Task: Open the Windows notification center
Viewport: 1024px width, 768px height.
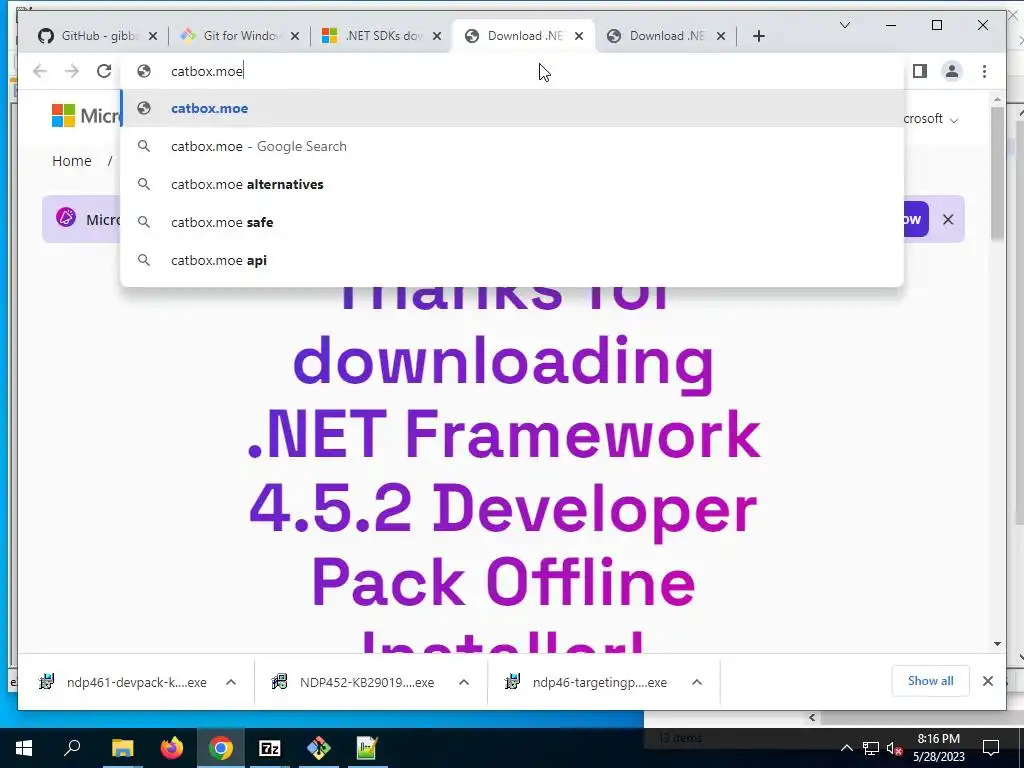Action: point(991,748)
